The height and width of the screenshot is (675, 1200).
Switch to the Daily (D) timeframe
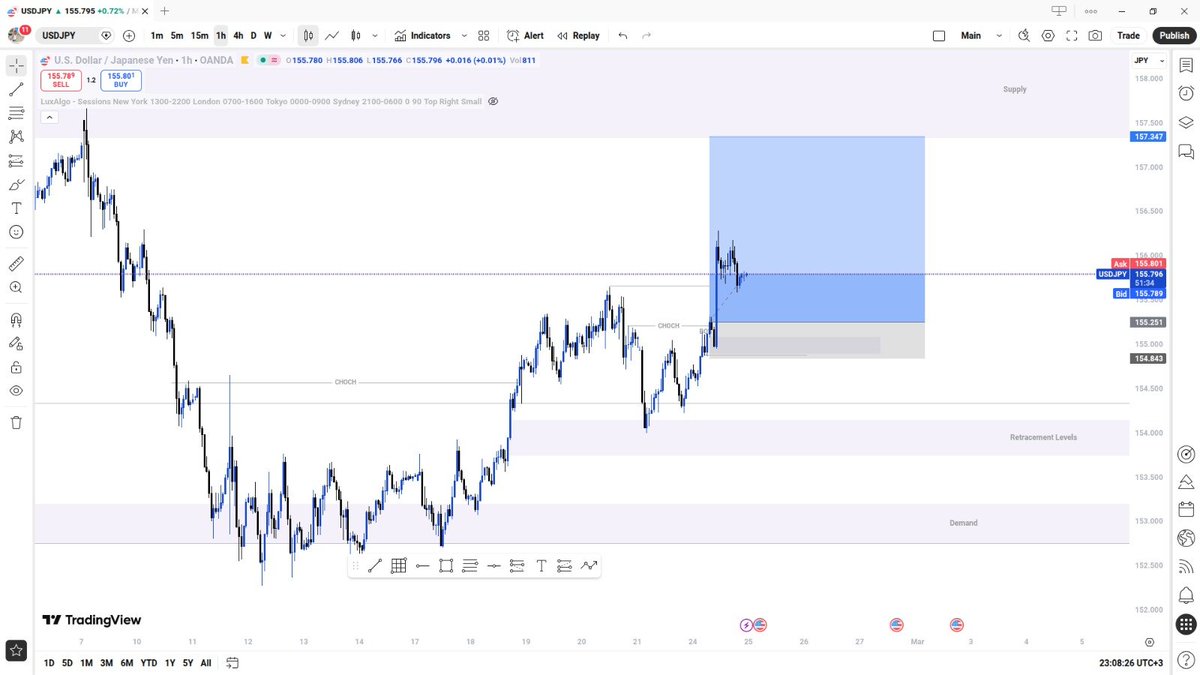coord(253,35)
